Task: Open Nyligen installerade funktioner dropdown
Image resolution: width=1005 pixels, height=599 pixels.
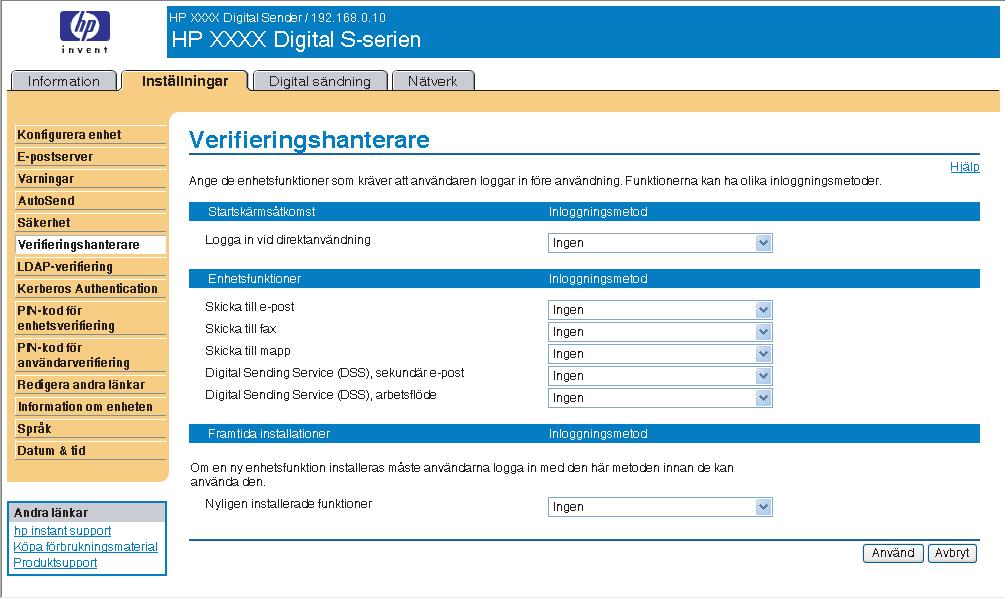Action: click(660, 507)
